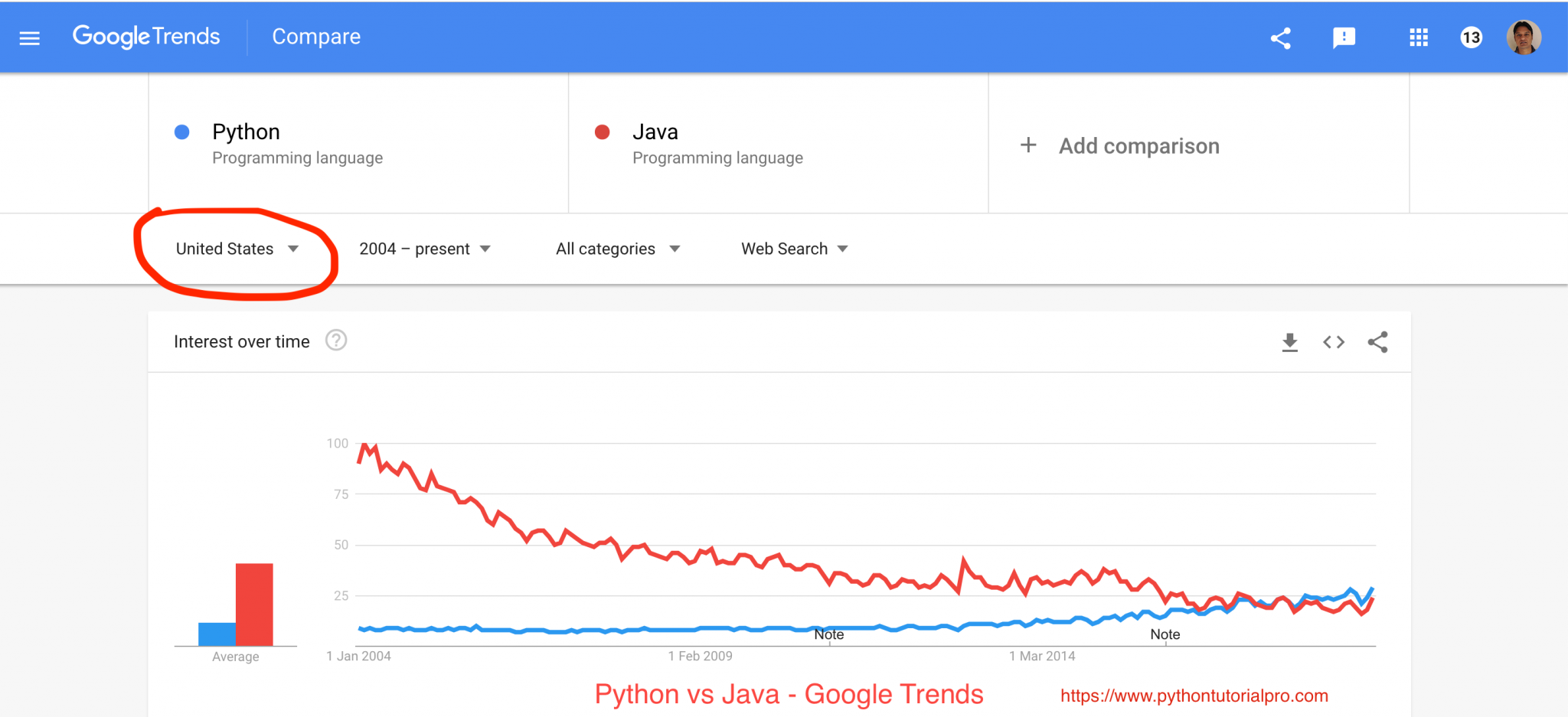The image size is (1568, 717).
Task: Open the Web Search type dropdown
Action: [793, 248]
